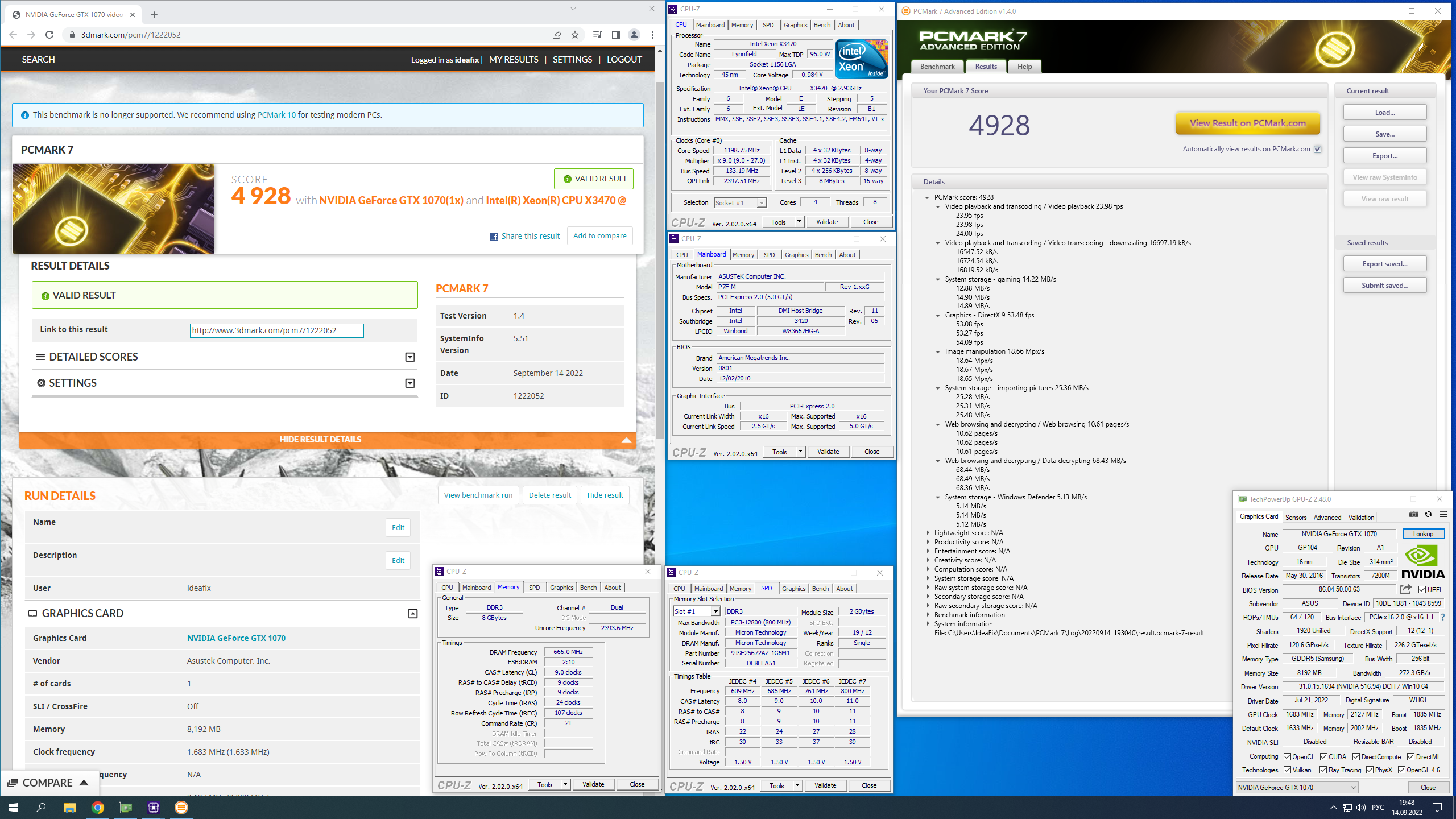Toggle DirectML checkbox in GPU-Z
The image size is (1456, 819).
pos(1410,757)
